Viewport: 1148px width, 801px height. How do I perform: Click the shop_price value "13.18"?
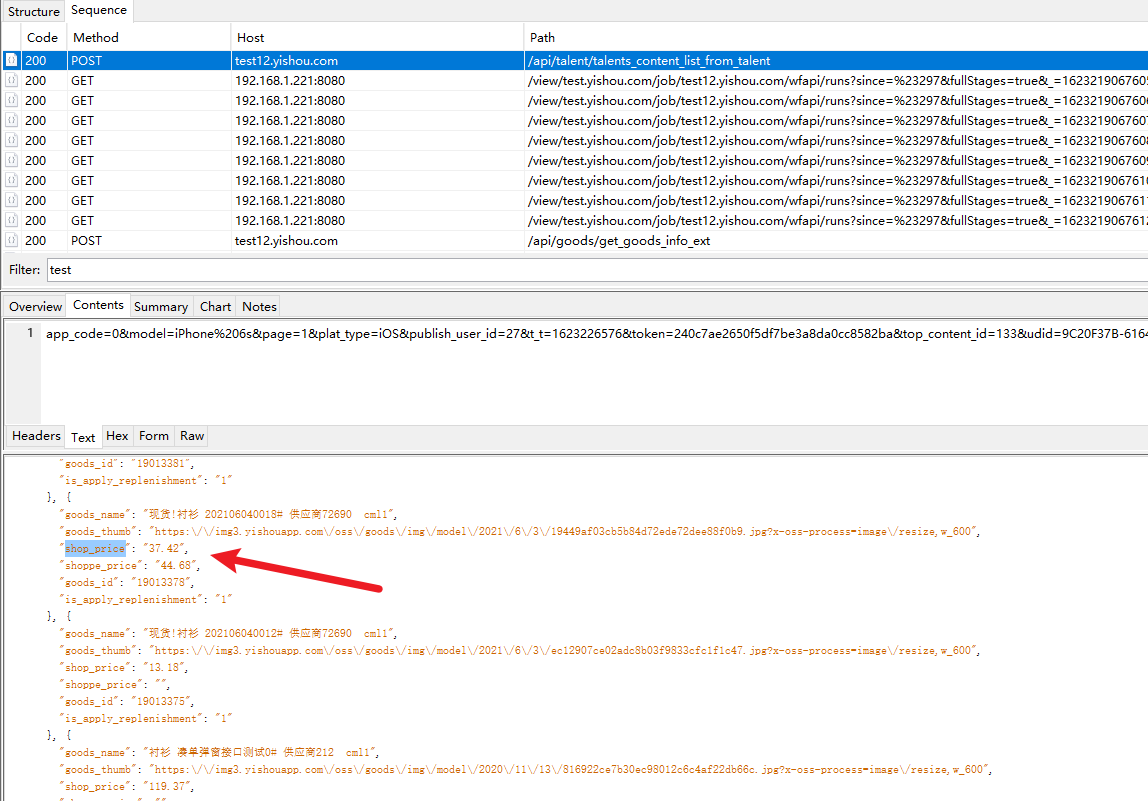(164, 667)
